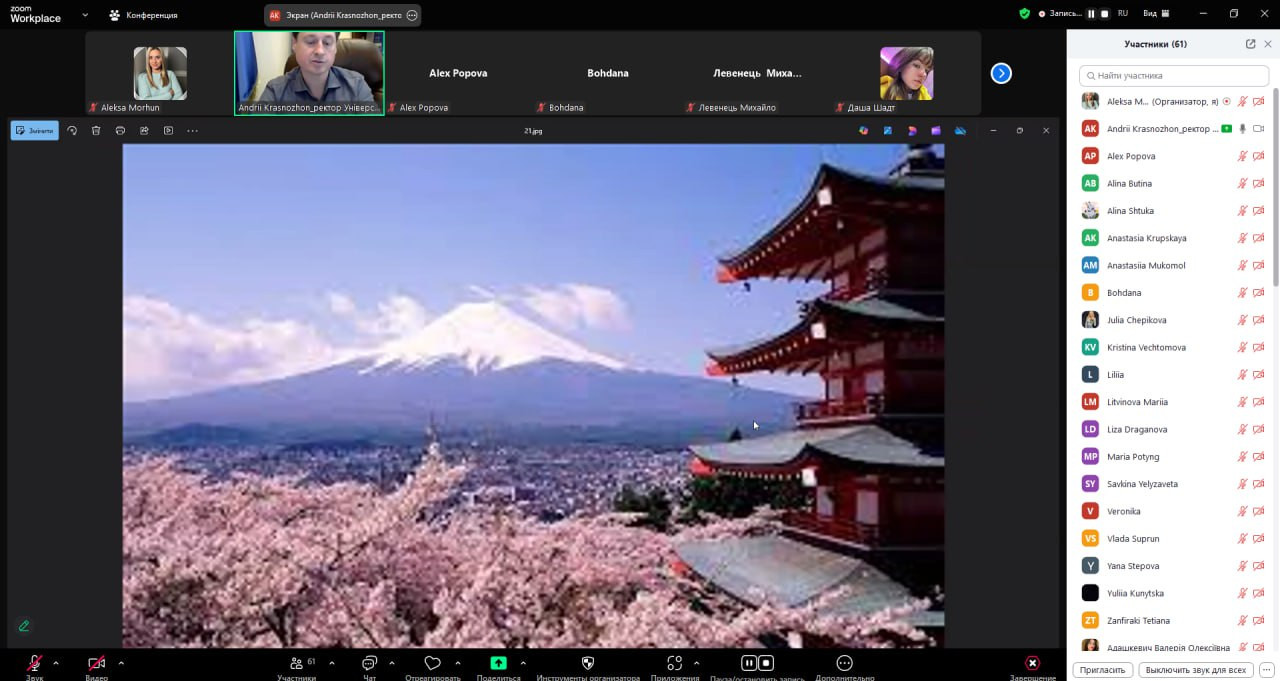Viewport: 1280px width, 681px height.
Task: Click Mute All participants button
Action: (x=1196, y=670)
